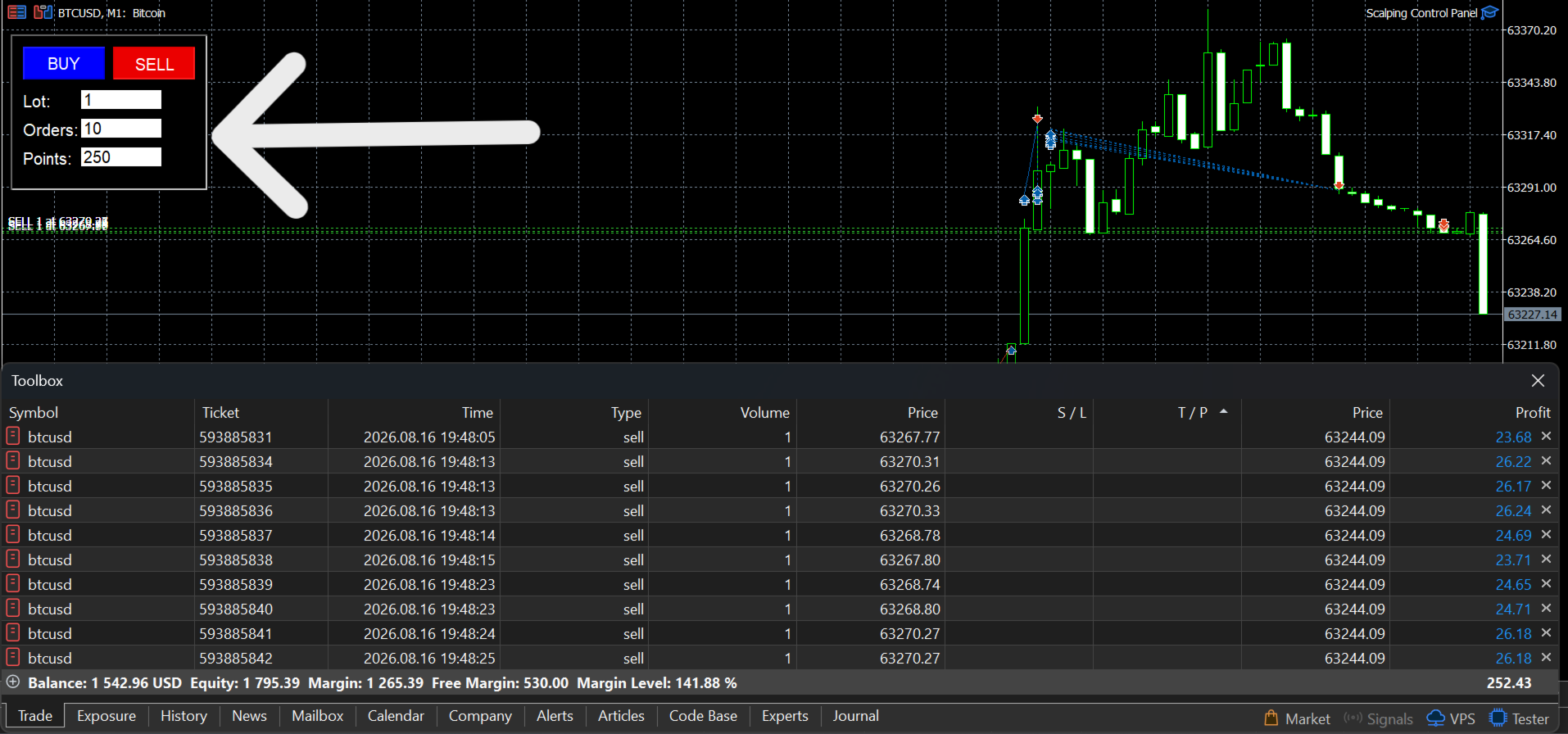Click the position icon beside ticket 593885842
Viewport: 1568px width, 734px height.
click(x=13, y=657)
